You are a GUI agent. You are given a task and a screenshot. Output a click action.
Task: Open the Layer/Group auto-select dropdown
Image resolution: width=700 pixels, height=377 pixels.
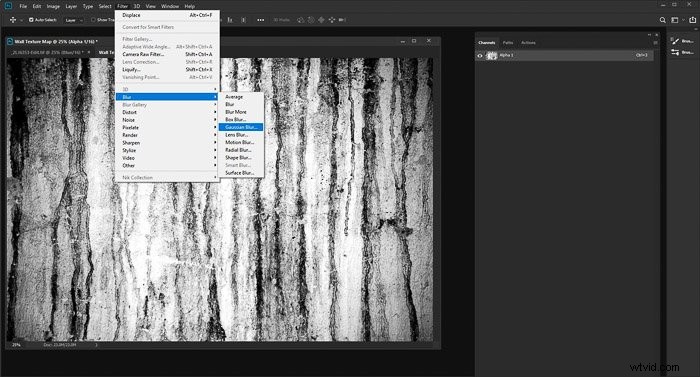[74, 20]
